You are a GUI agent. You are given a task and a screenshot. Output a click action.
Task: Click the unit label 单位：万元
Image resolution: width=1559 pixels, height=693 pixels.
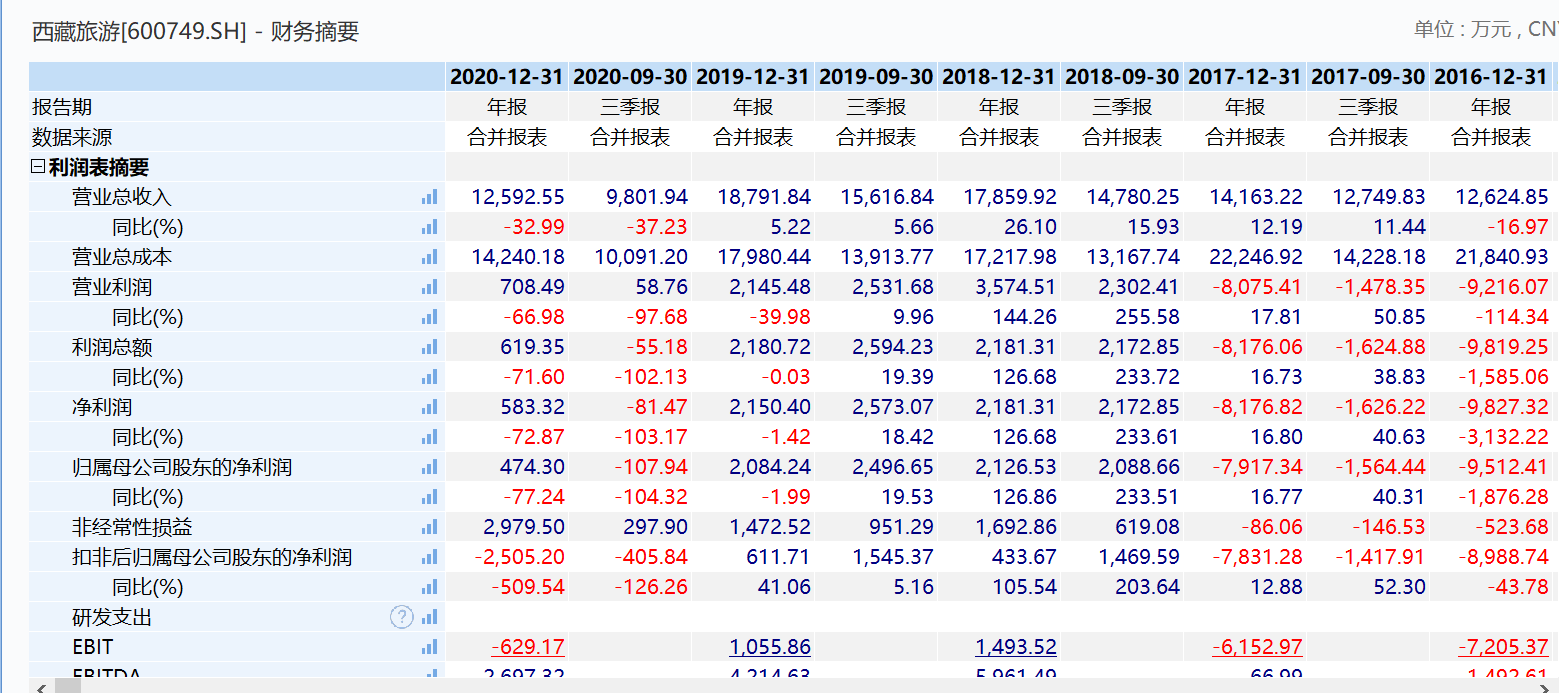click(x=1462, y=29)
